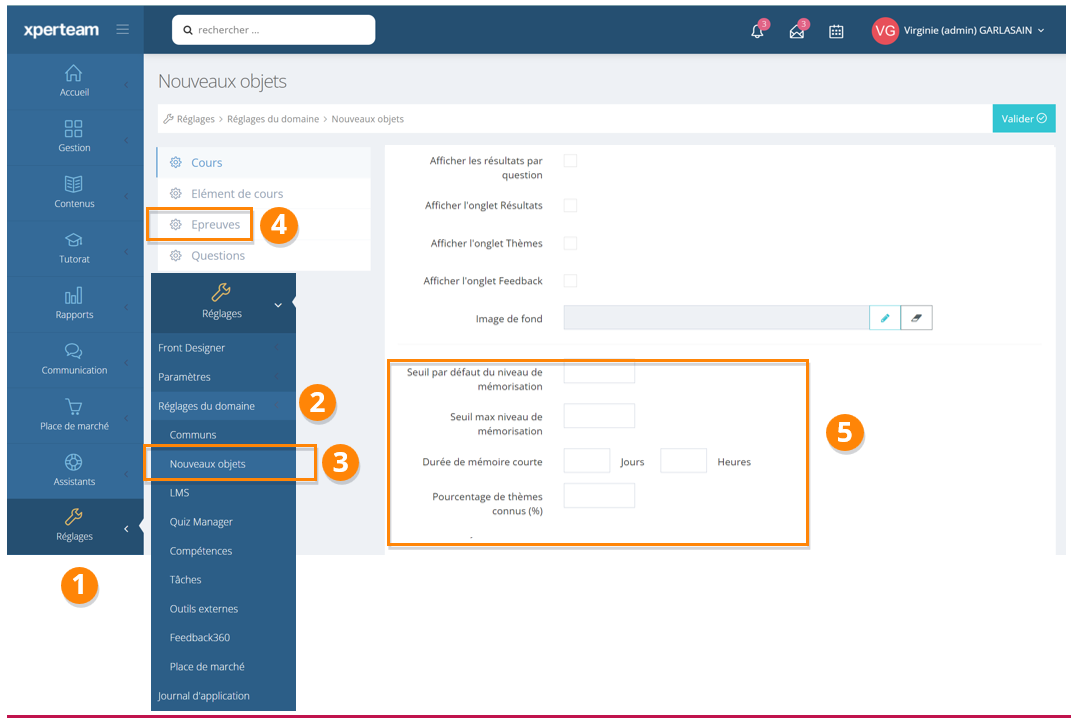Open the calendar icon in header
Viewport: 1071px width, 718px height.
click(836, 31)
